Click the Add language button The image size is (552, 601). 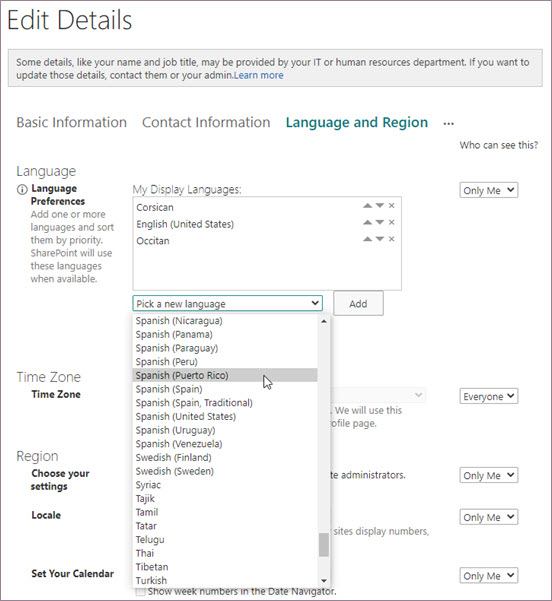[x=358, y=304]
